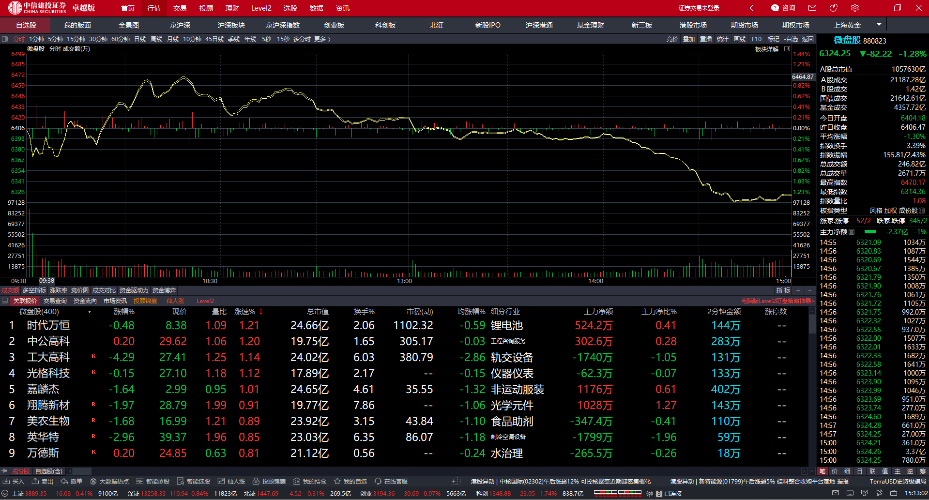Viewport: 929px width, 500px height.
Task: Open the 板块详解 link
Action: 767,47
